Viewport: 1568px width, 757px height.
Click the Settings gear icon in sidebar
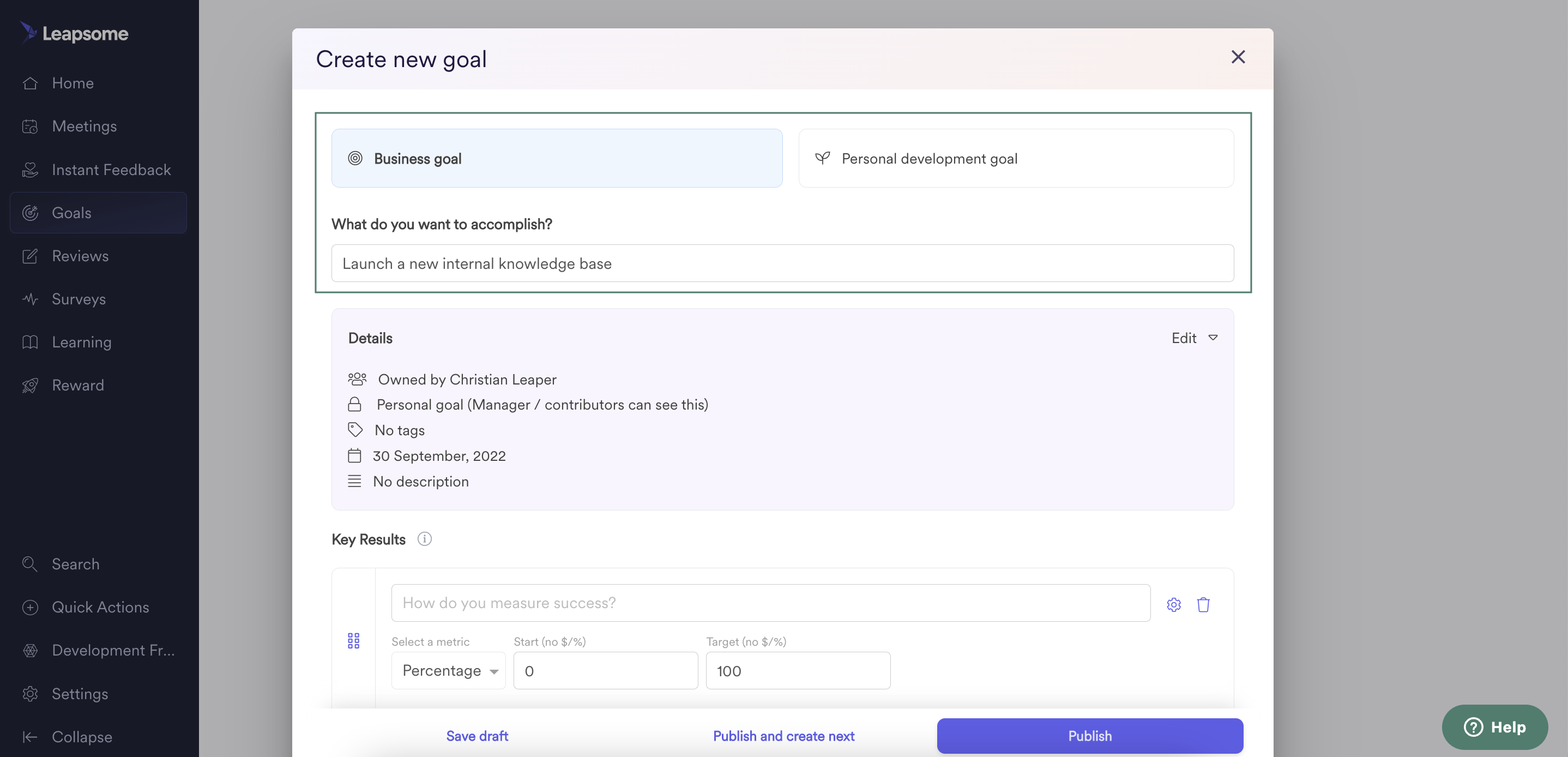tap(30, 694)
